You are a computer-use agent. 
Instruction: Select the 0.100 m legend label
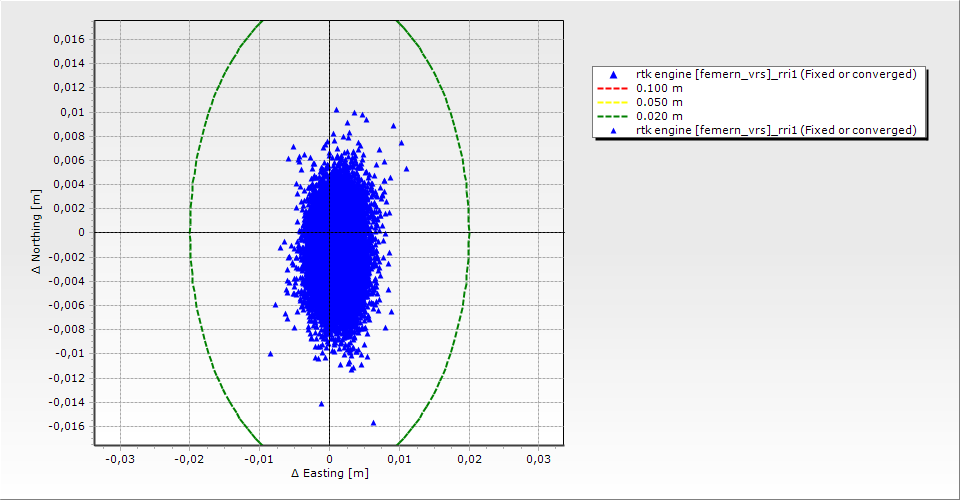pos(660,89)
